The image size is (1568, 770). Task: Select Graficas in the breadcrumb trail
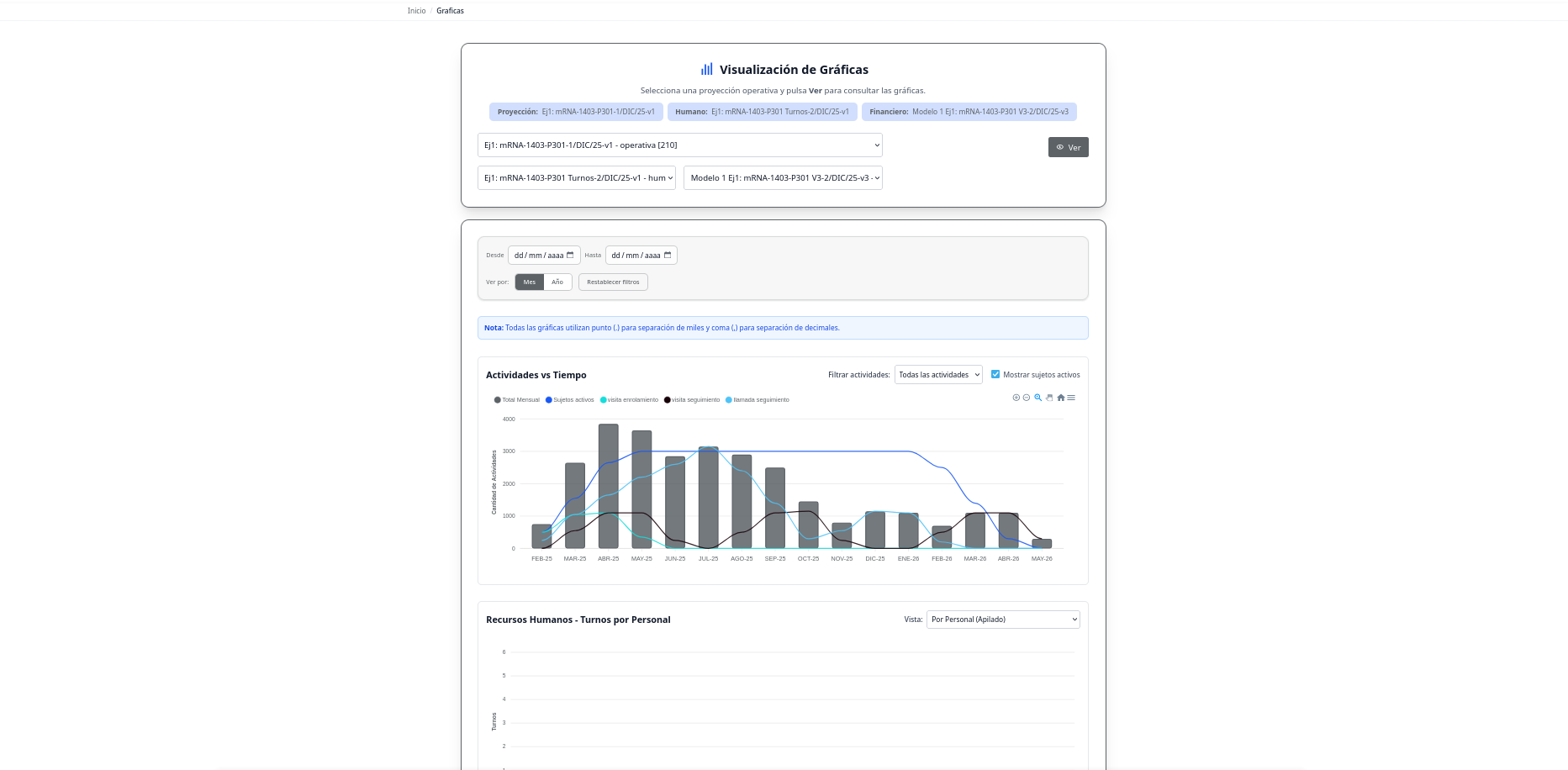(450, 10)
